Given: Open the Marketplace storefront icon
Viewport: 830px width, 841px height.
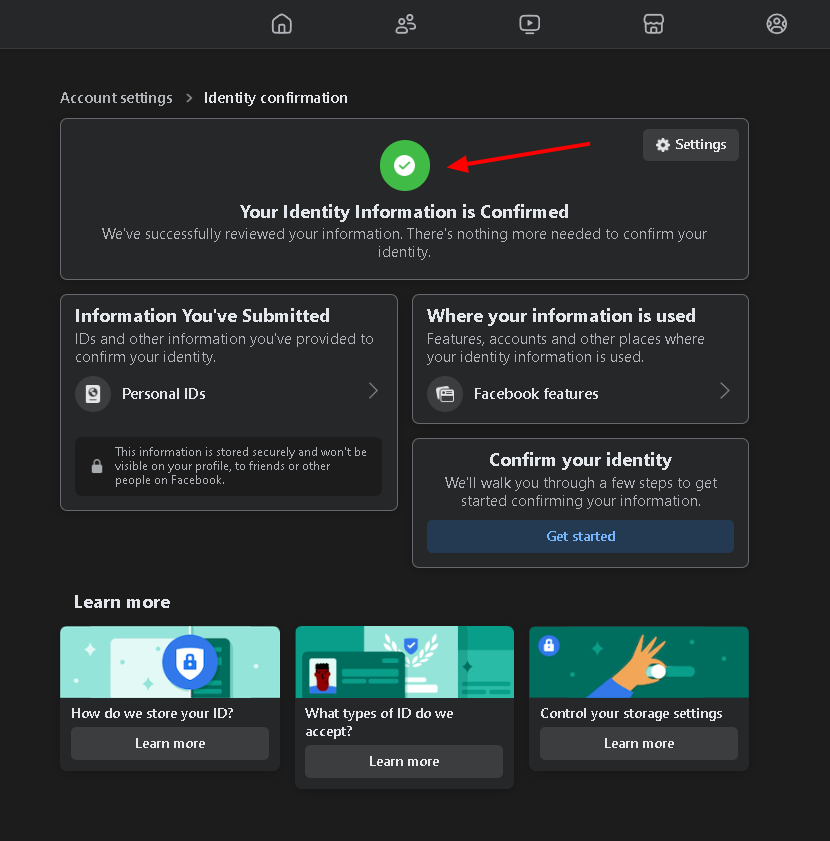Looking at the screenshot, I should [653, 24].
